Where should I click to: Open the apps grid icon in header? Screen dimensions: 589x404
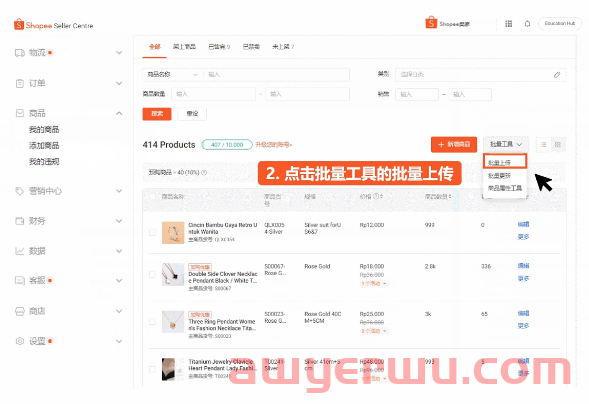coord(509,24)
